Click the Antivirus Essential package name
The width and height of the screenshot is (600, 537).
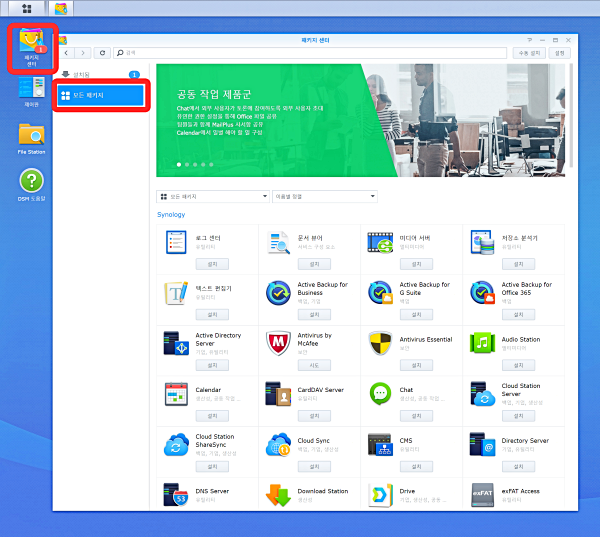(426, 340)
